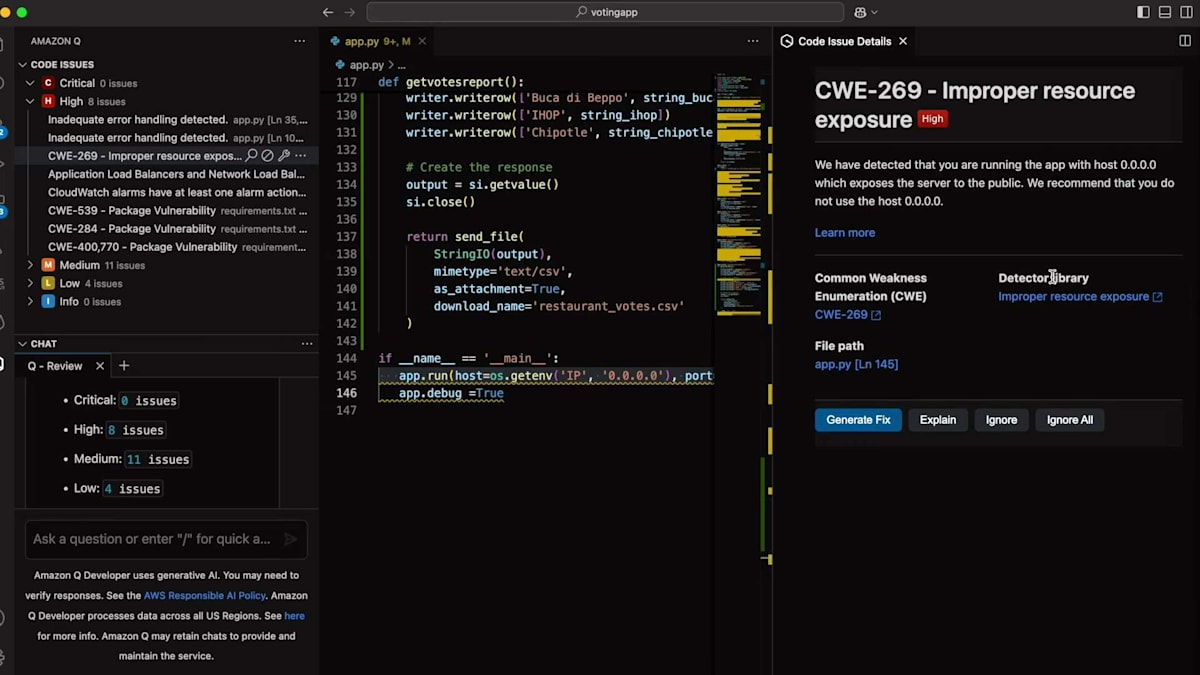
Task: Select the CloudWatch alarms issue
Action: (x=177, y=192)
